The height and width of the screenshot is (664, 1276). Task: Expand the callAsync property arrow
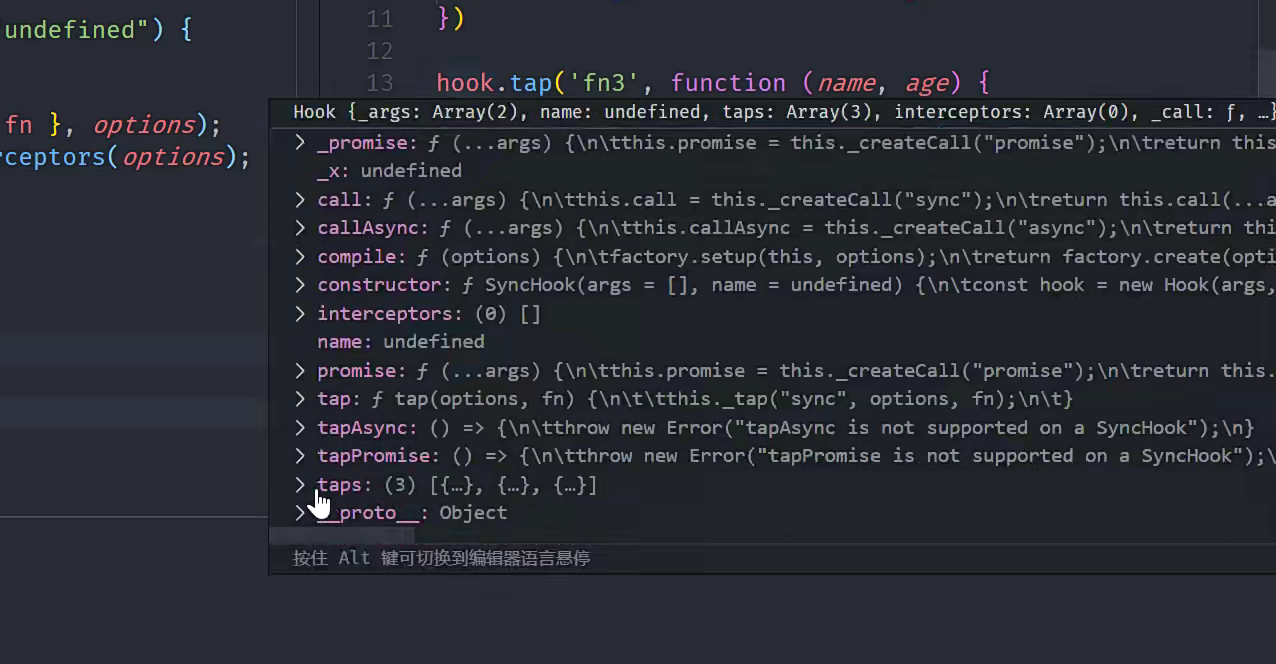(300, 228)
